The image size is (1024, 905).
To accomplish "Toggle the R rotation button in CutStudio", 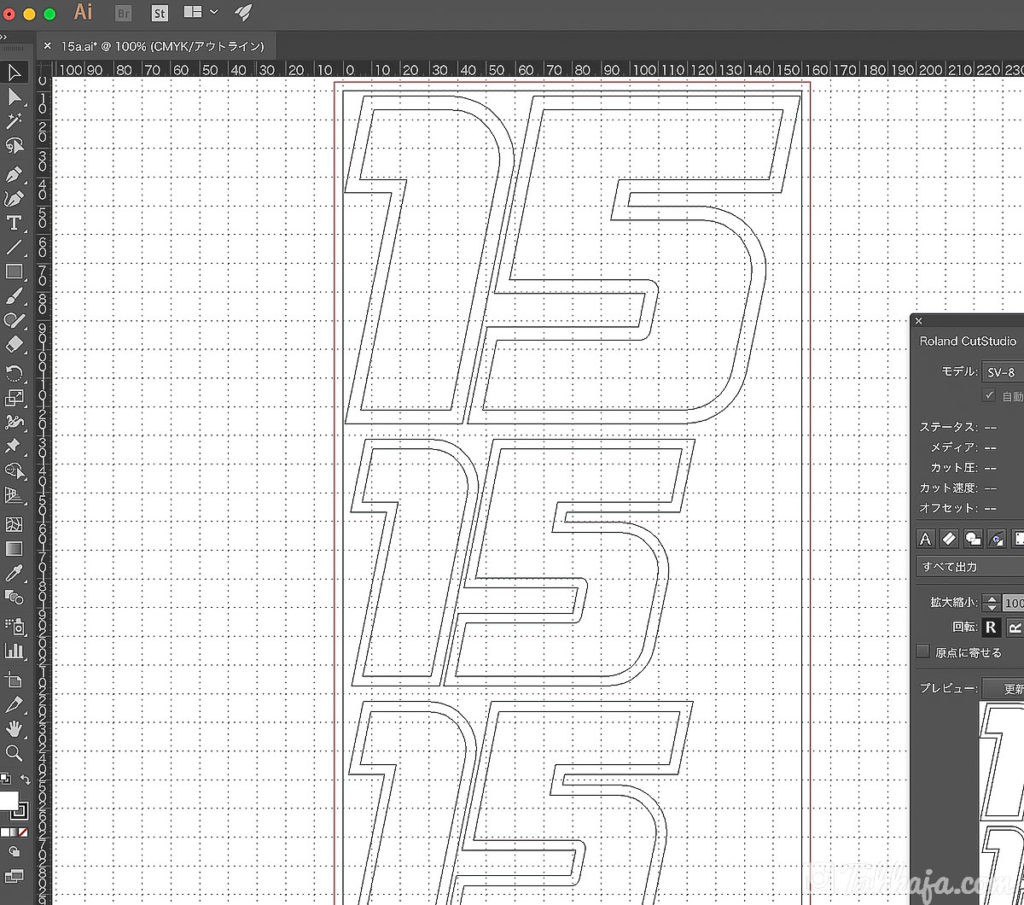I will coord(990,627).
